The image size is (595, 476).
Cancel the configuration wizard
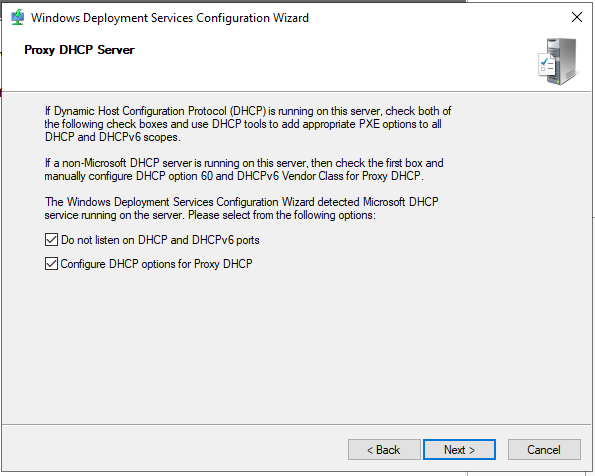(x=544, y=450)
